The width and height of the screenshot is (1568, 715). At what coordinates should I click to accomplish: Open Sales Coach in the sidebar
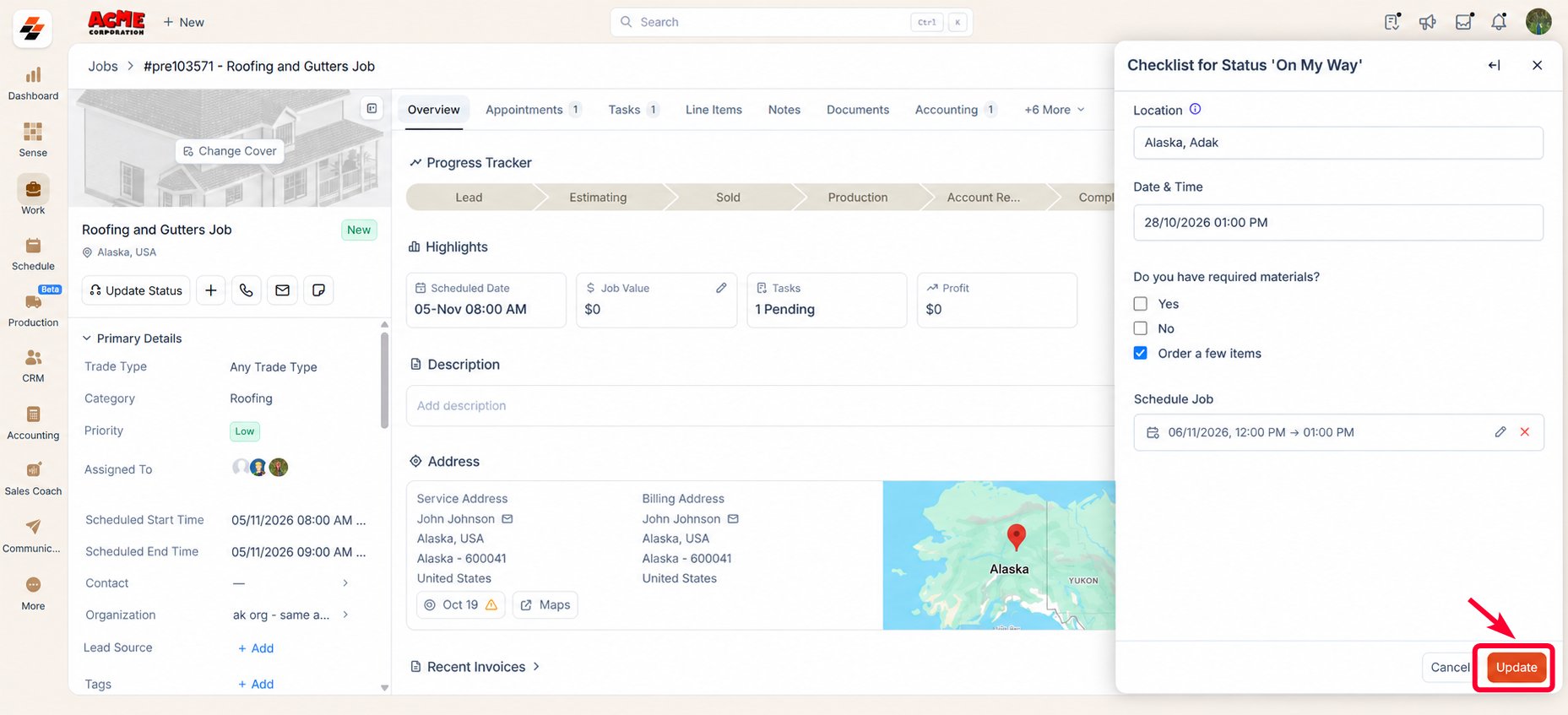(x=33, y=478)
